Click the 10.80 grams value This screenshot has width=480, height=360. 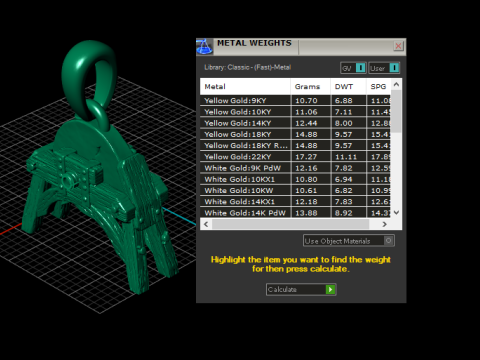[306, 179]
